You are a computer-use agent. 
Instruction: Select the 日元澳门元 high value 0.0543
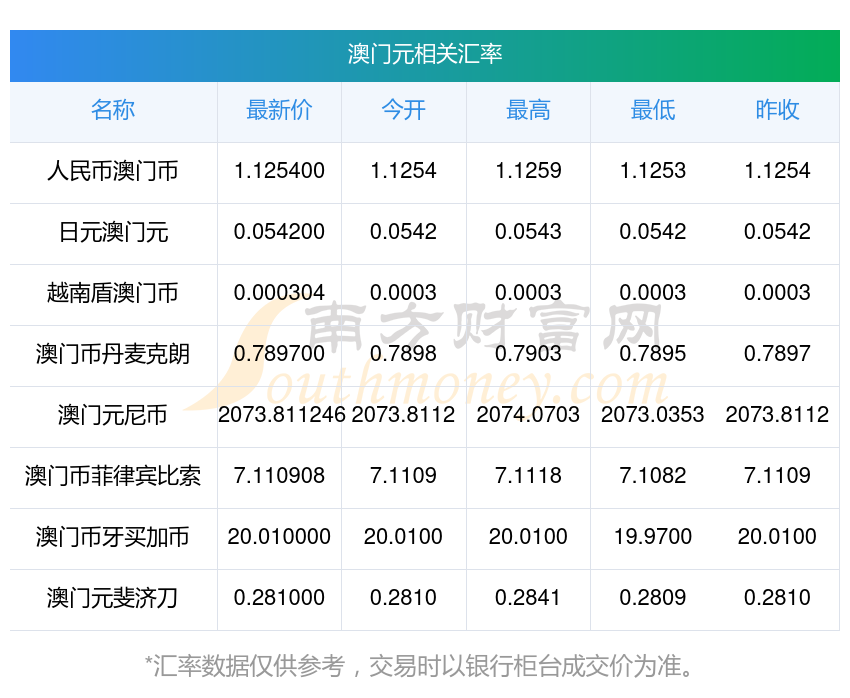(x=528, y=232)
